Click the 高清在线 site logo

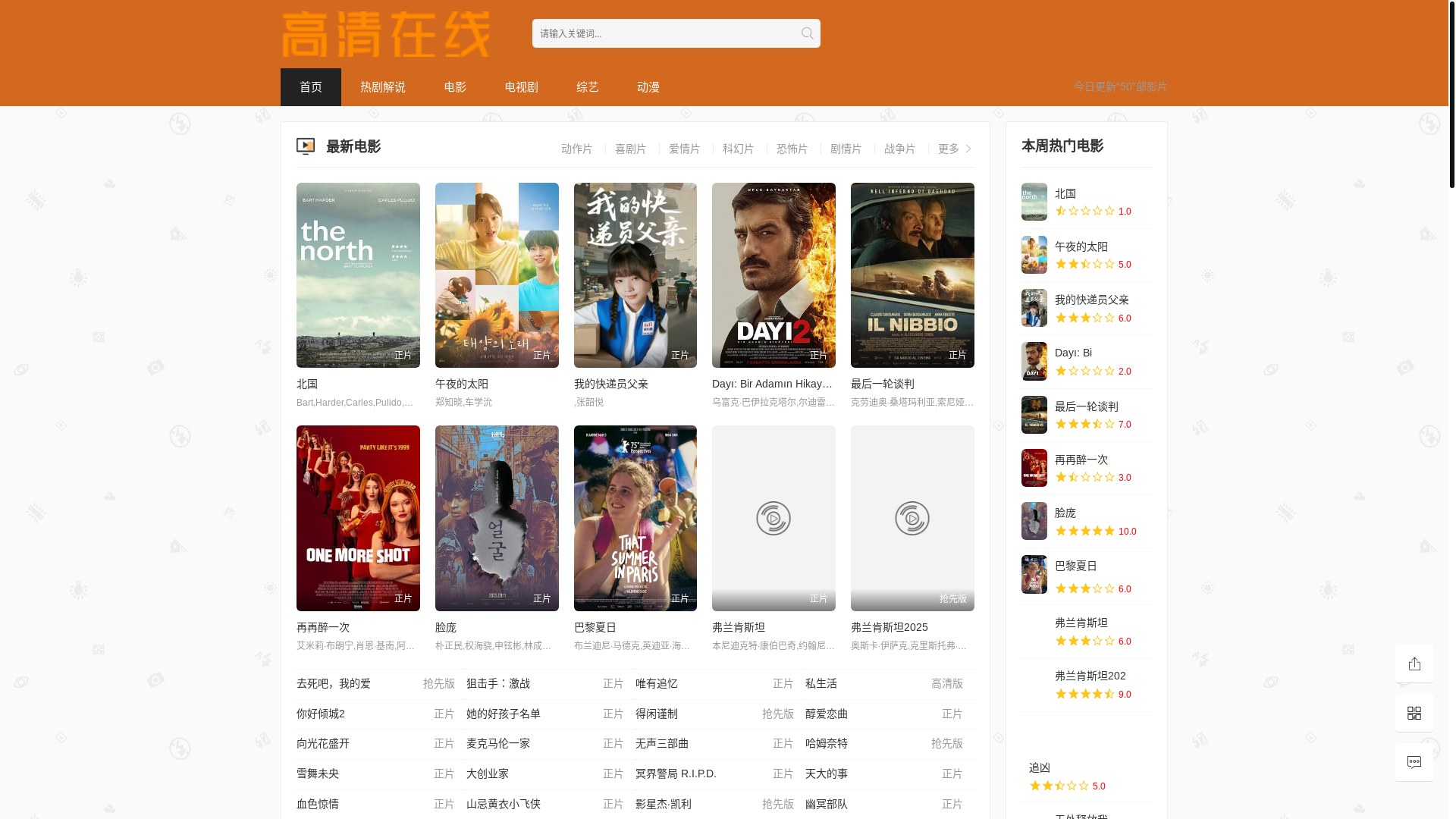386,35
